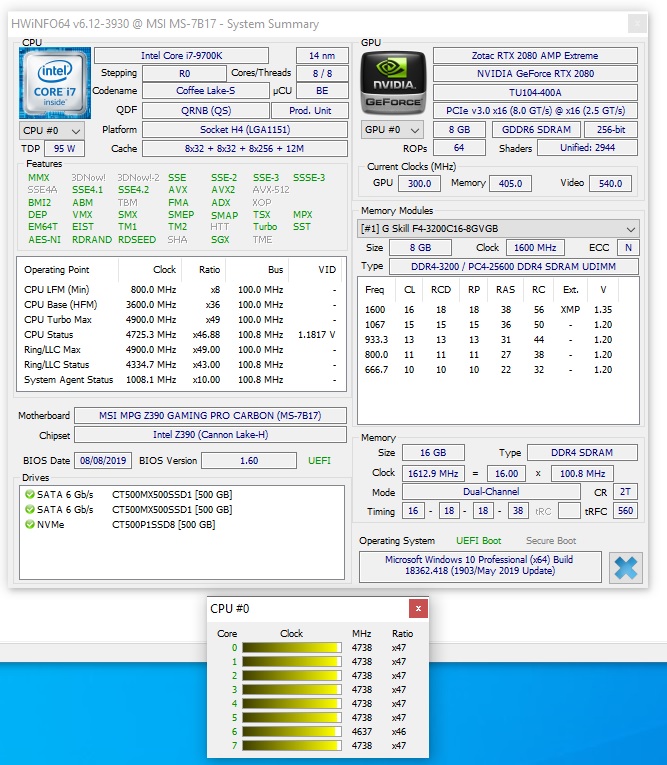Click the Video clock value 540.0
The width and height of the screenshot is (667, 765).
point(610,183)
